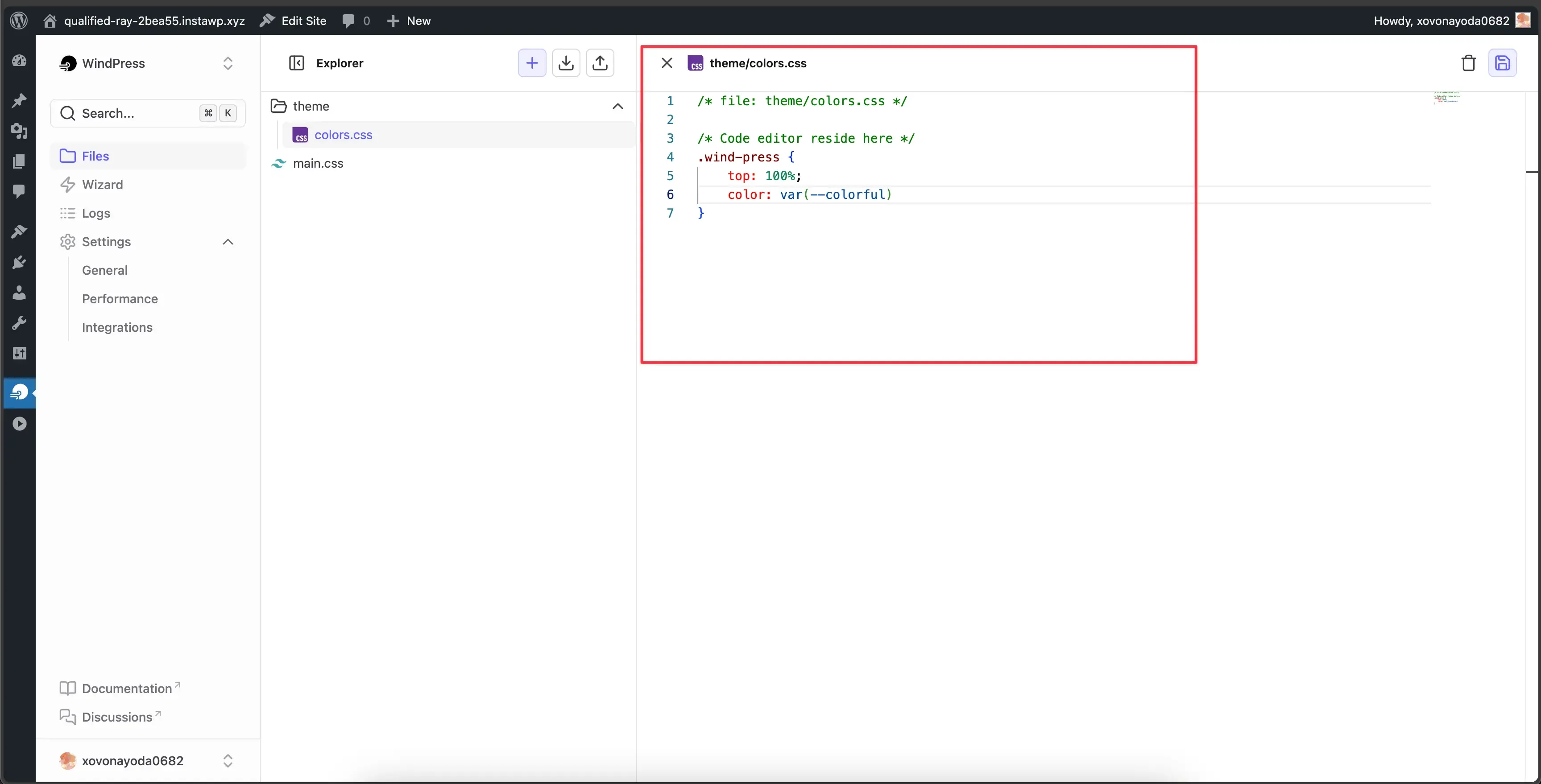1541x784 pixels.
Task: Select main.css in the file tree
Action: pos(318,163)
